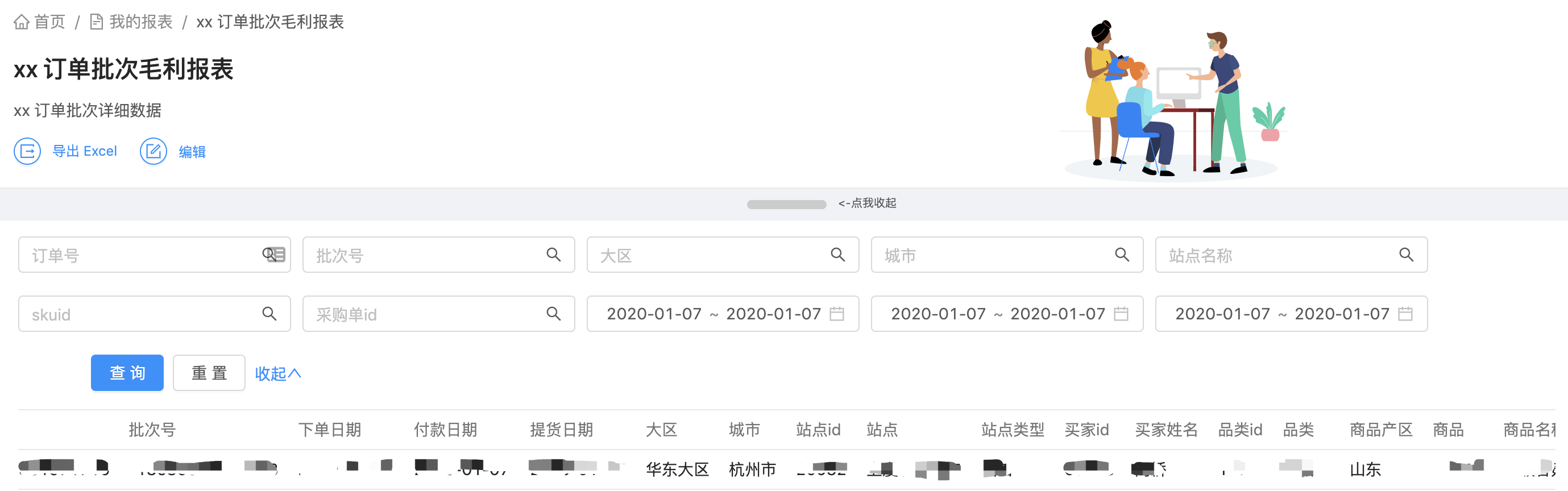Click the search icon in 大区 field
Image resolution: width=1568 pixels, height=491 pixels.
(837, 255)
